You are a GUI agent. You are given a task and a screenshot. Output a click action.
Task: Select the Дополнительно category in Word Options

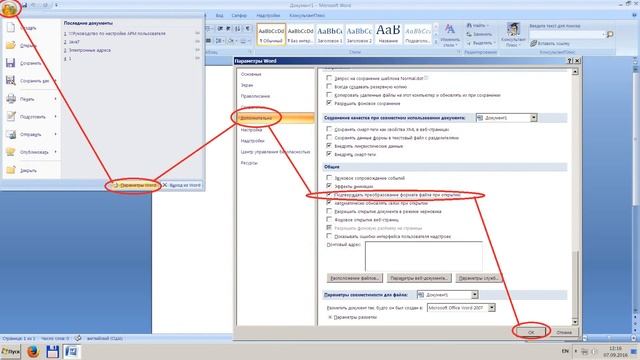(276, 118)
